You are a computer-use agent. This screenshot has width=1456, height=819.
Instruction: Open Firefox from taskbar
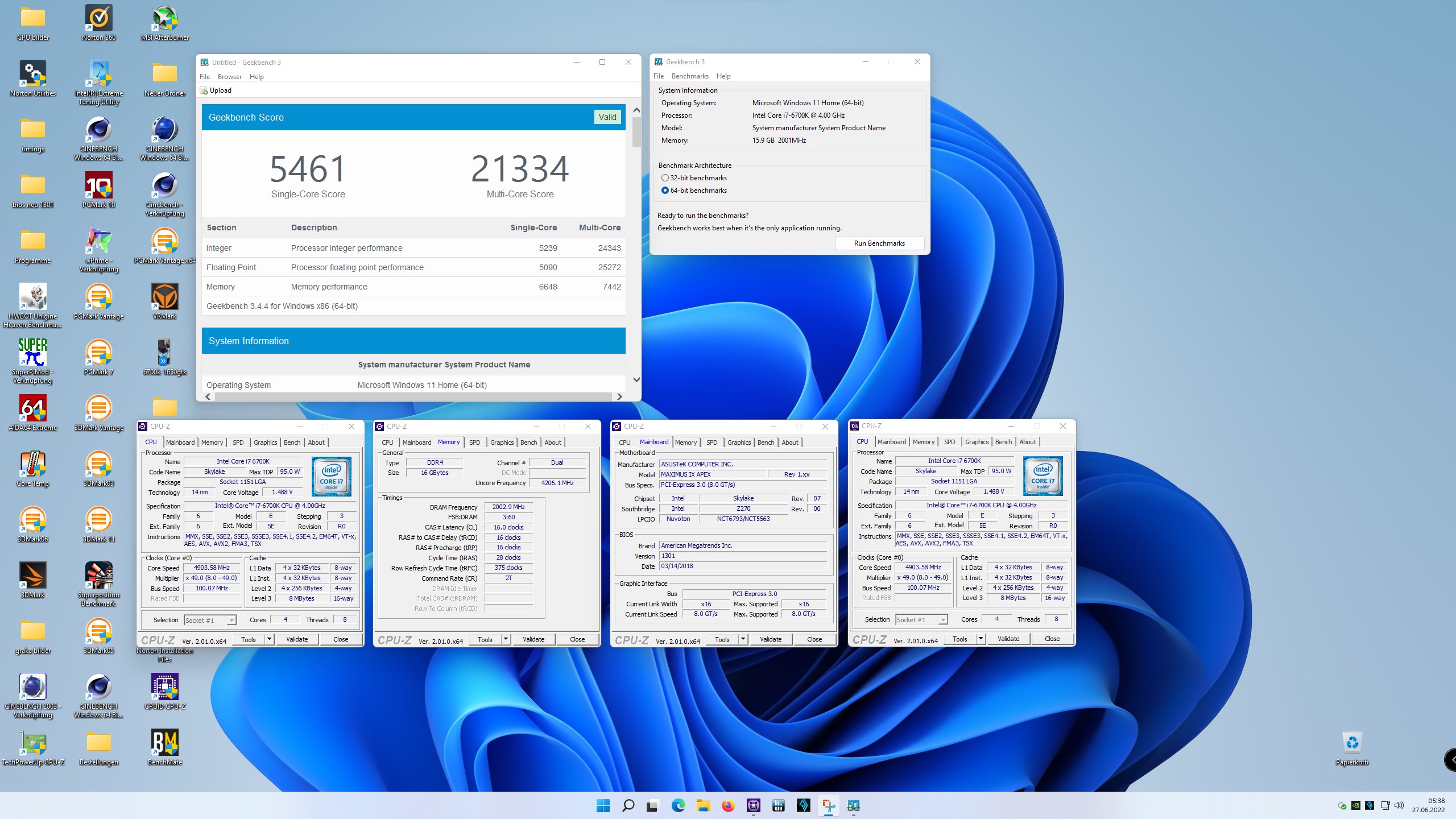[728, 805]
